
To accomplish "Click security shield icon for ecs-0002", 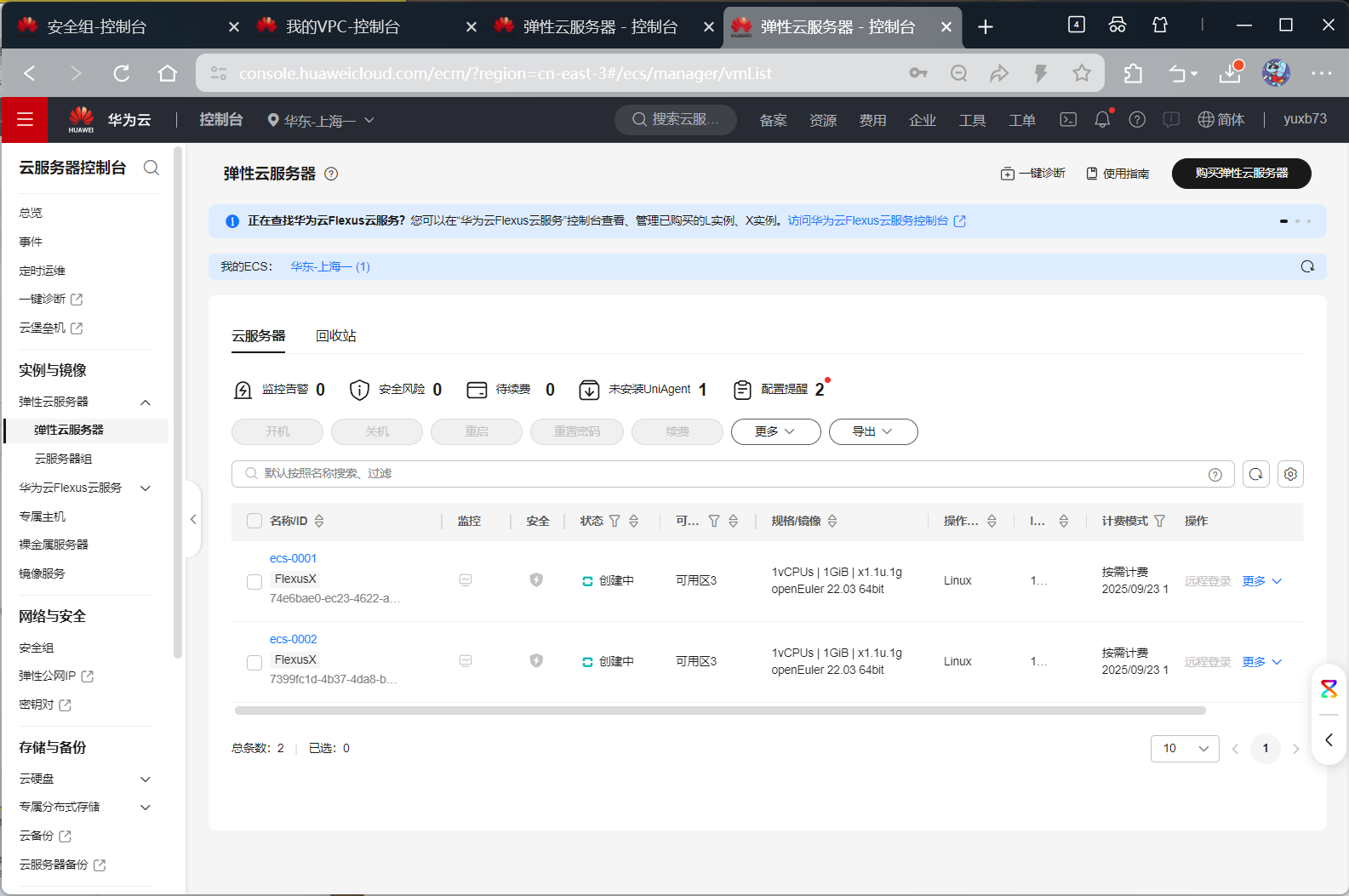I will pyautogui.click(x=536, y=661).
